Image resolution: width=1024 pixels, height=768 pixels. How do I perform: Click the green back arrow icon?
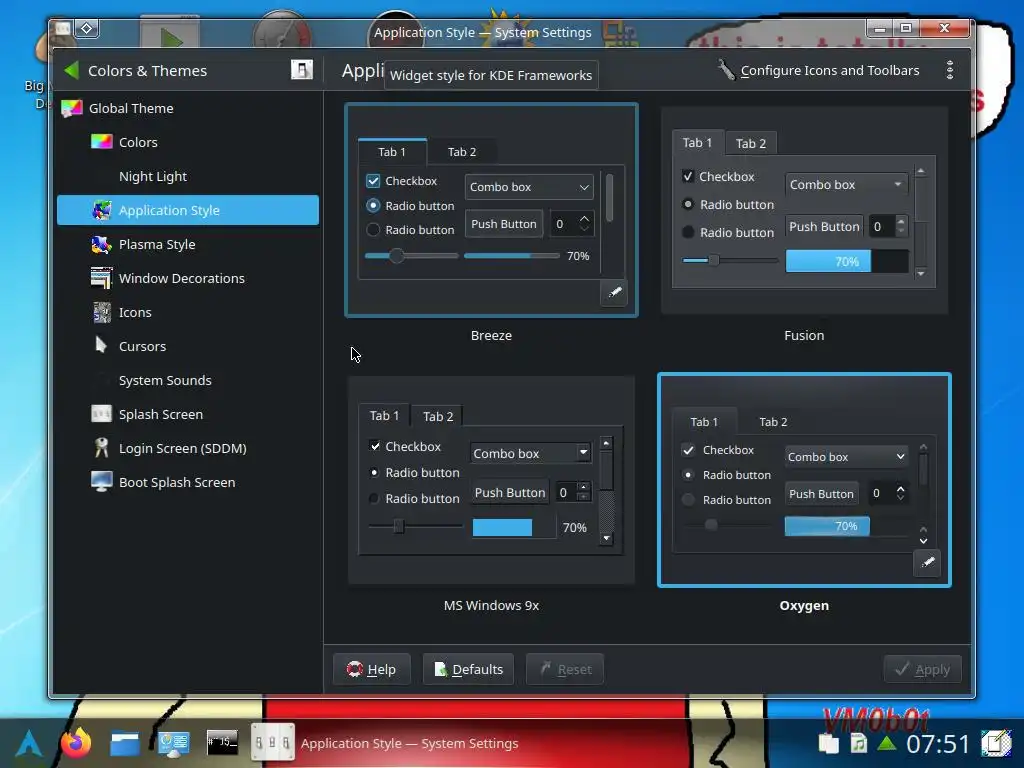pos(72,71)
